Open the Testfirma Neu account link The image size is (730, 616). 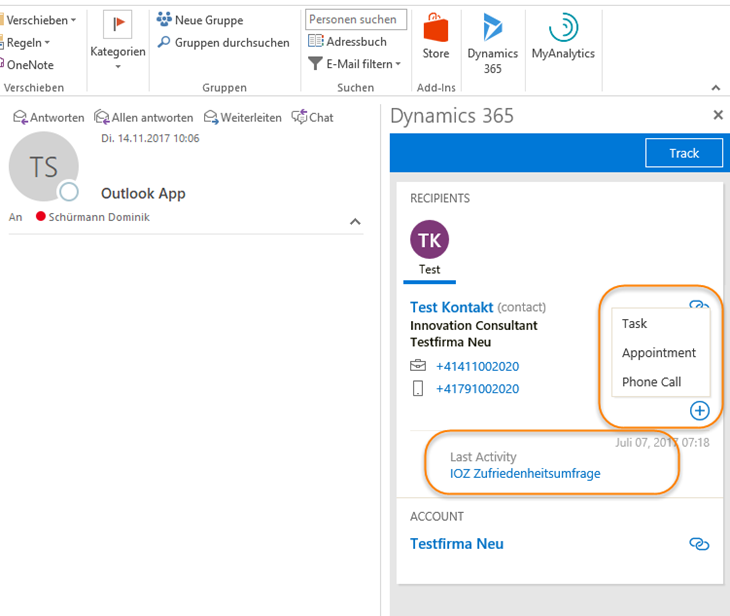[x=457, y=544]
